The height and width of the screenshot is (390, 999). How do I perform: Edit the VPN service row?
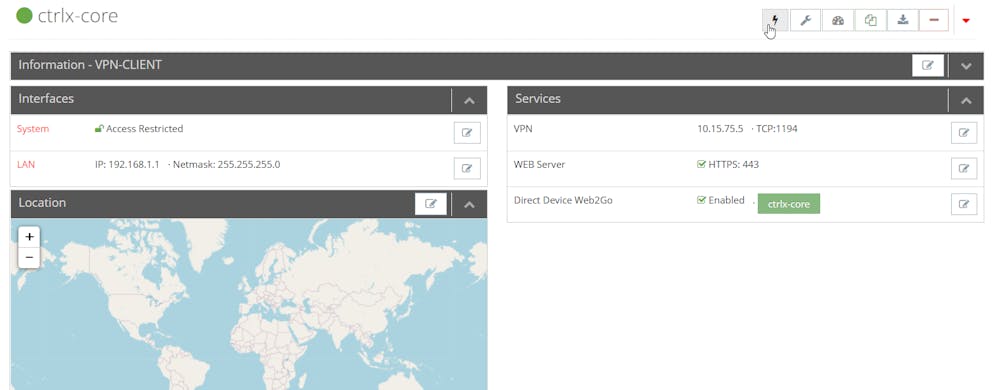964,133
